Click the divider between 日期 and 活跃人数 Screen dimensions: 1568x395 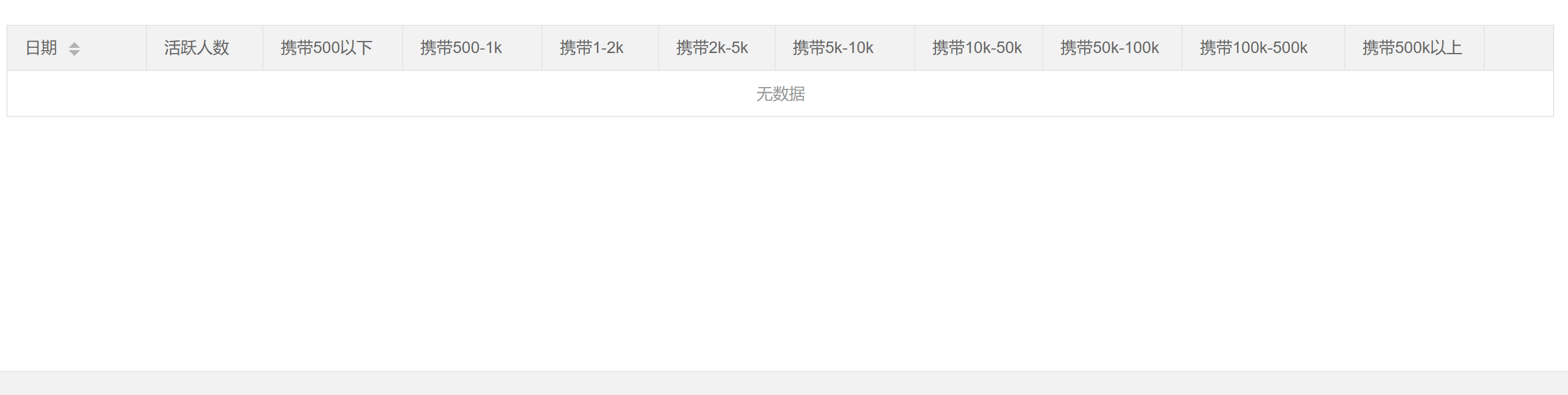(146, 47)
